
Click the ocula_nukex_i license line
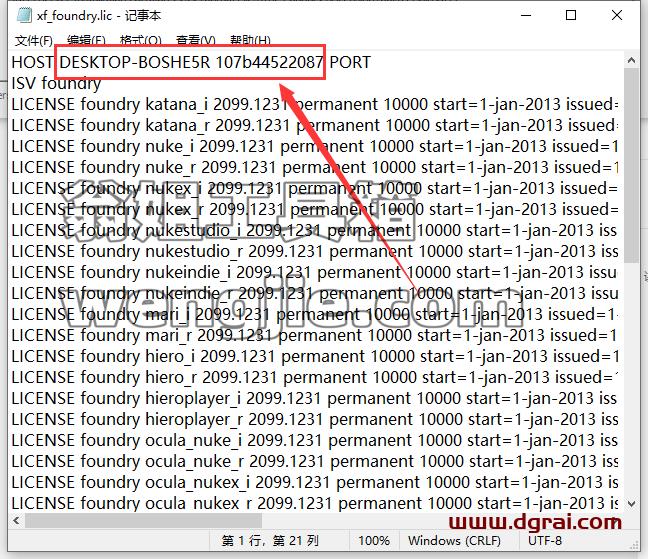tap(315, 483)
